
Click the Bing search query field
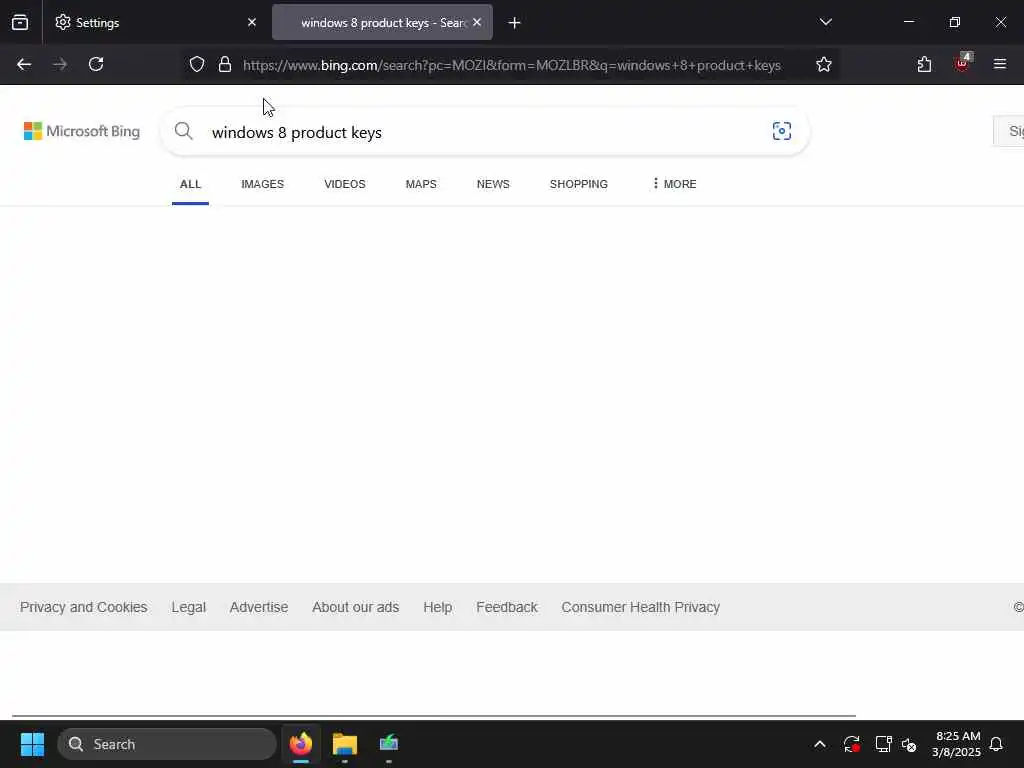tap(483, 132)
